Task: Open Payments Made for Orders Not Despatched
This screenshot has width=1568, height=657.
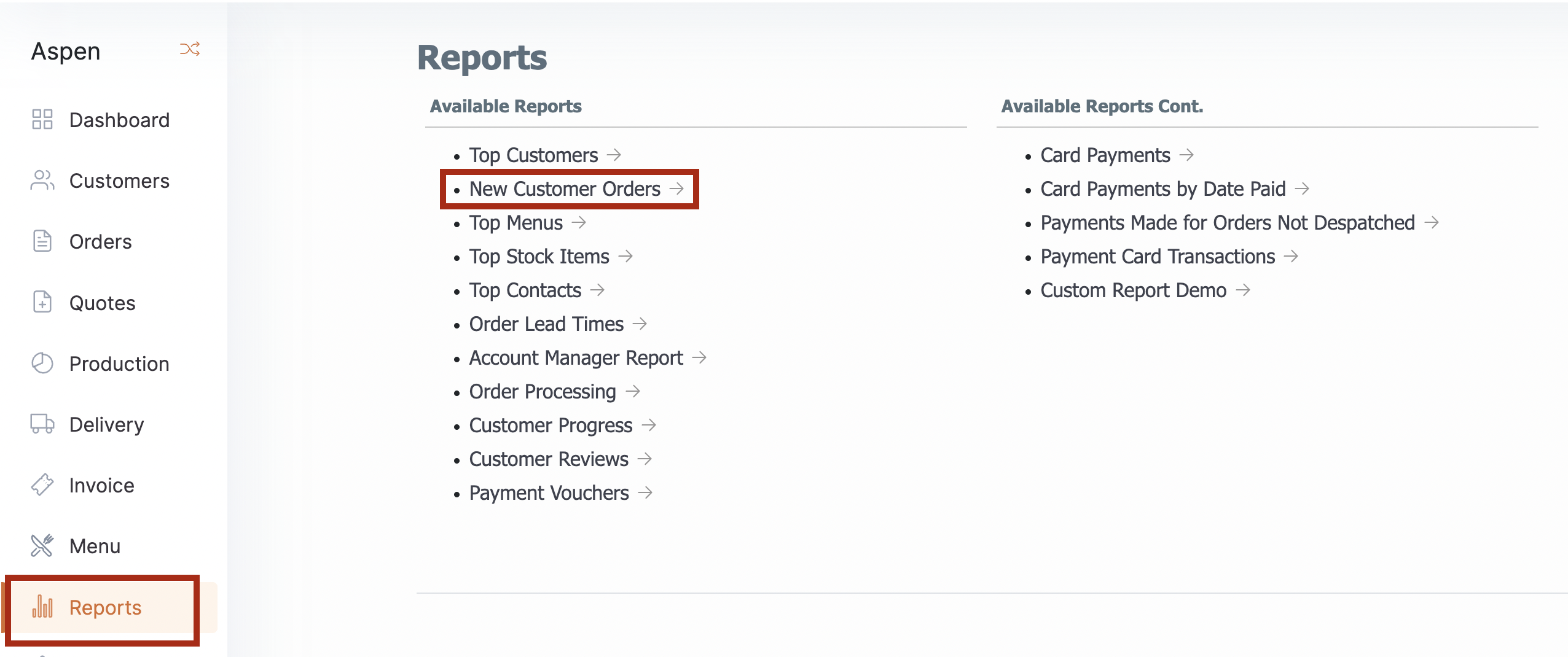Action: [1239, 223]
